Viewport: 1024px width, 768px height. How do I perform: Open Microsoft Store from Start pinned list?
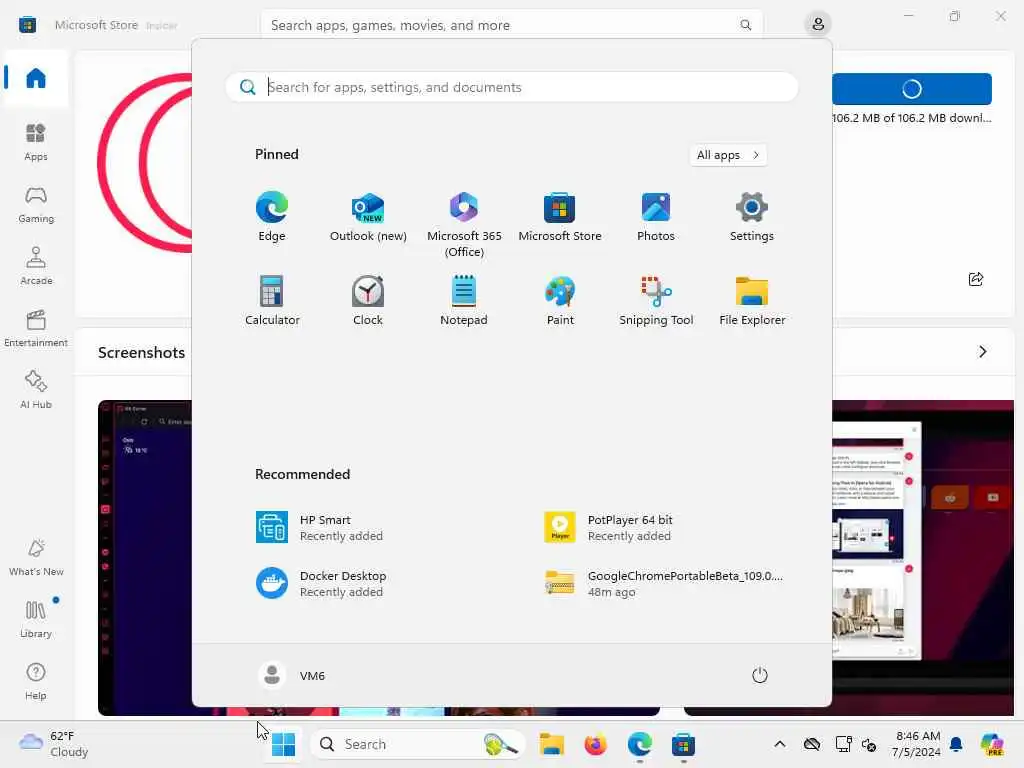click(x=560, y=217)
